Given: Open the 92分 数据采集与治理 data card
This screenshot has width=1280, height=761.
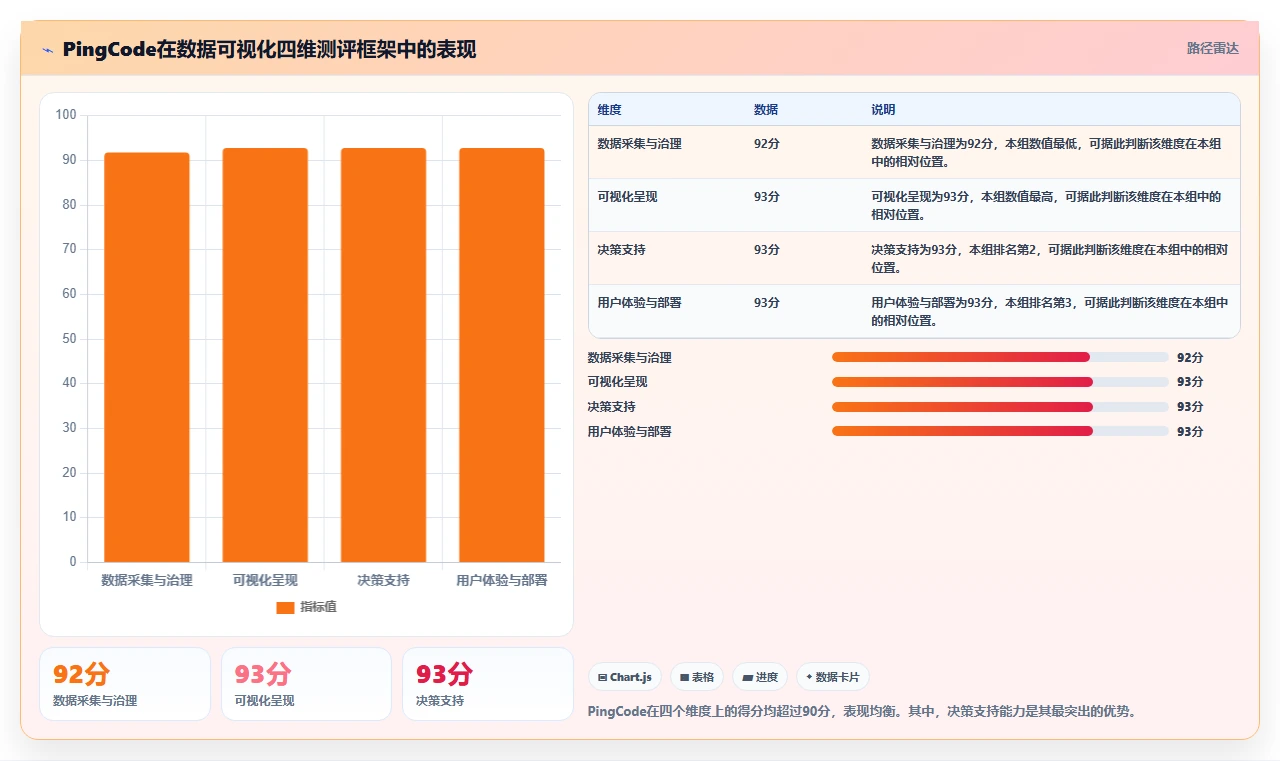Looking at the screenshot, I should (x=125, y=684).
